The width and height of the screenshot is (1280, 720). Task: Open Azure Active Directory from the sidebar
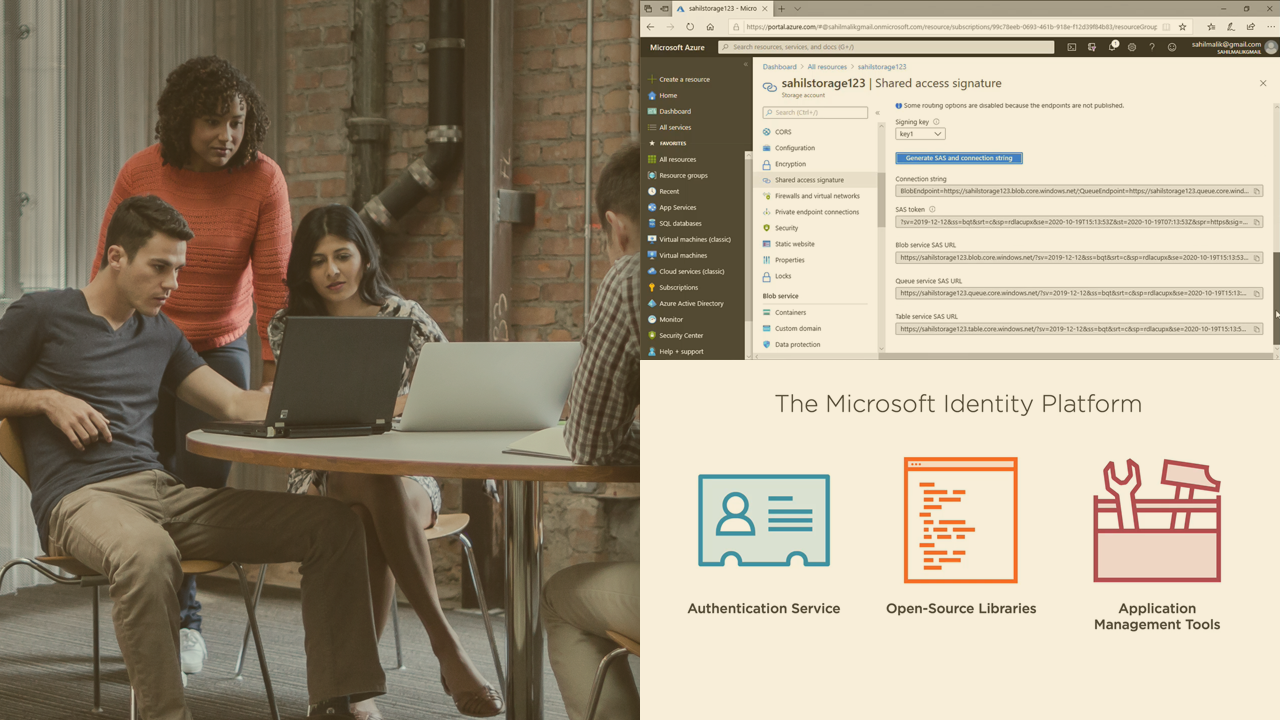[692, 303]
